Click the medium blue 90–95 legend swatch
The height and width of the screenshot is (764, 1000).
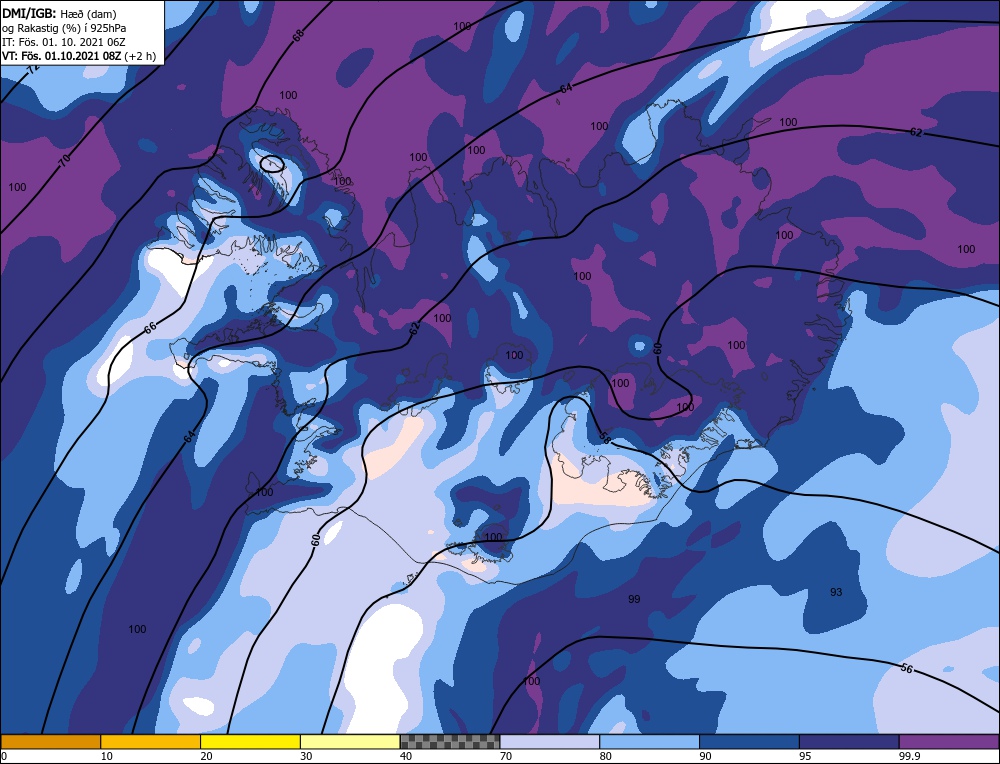coord(749,742)
